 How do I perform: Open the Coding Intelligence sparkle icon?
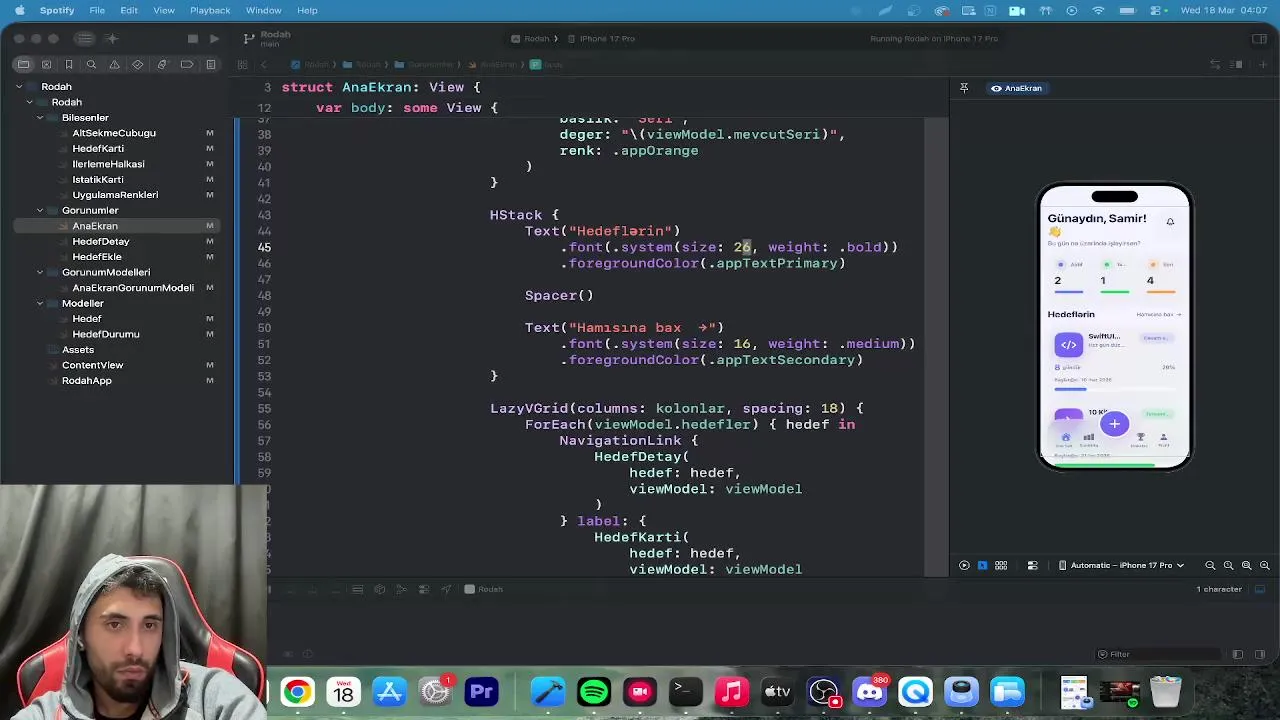(x=112, y=39)
